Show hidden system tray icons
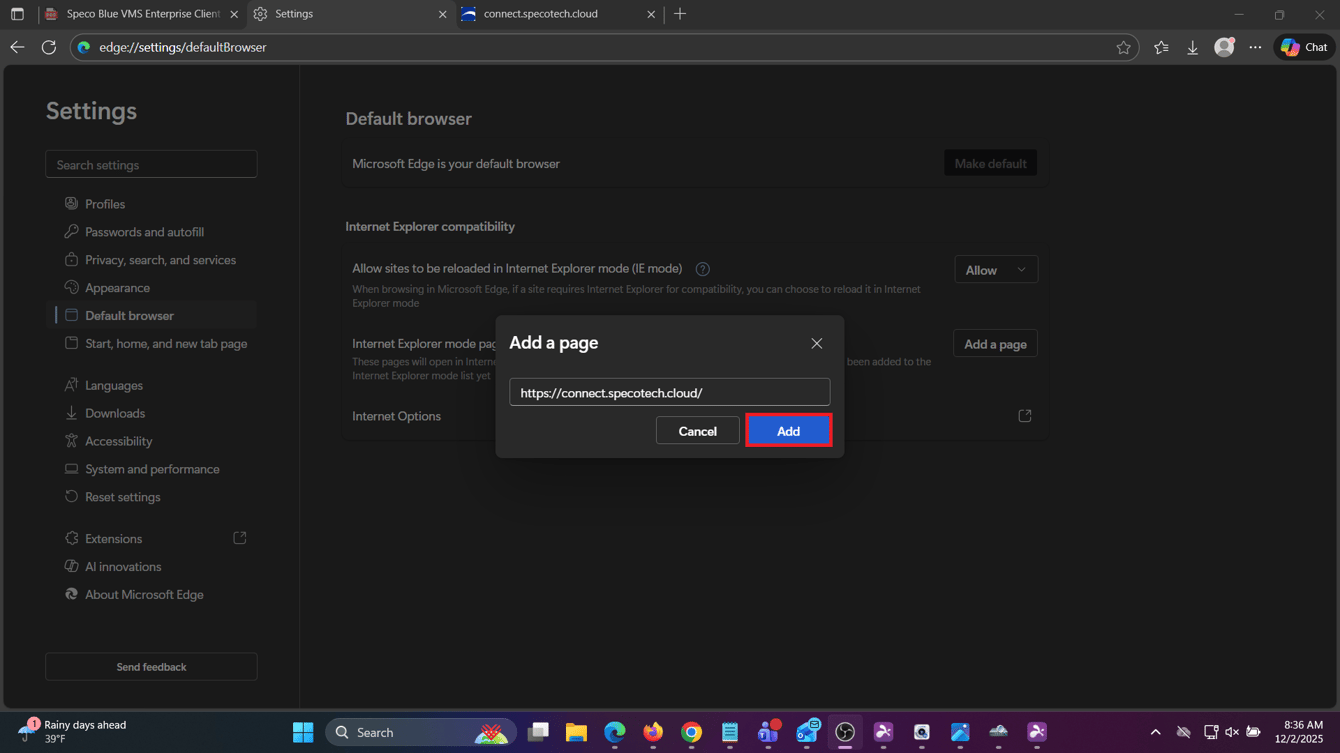Image resolution: width=1340 pixels, height=753 pixels. coord(1155,732)
